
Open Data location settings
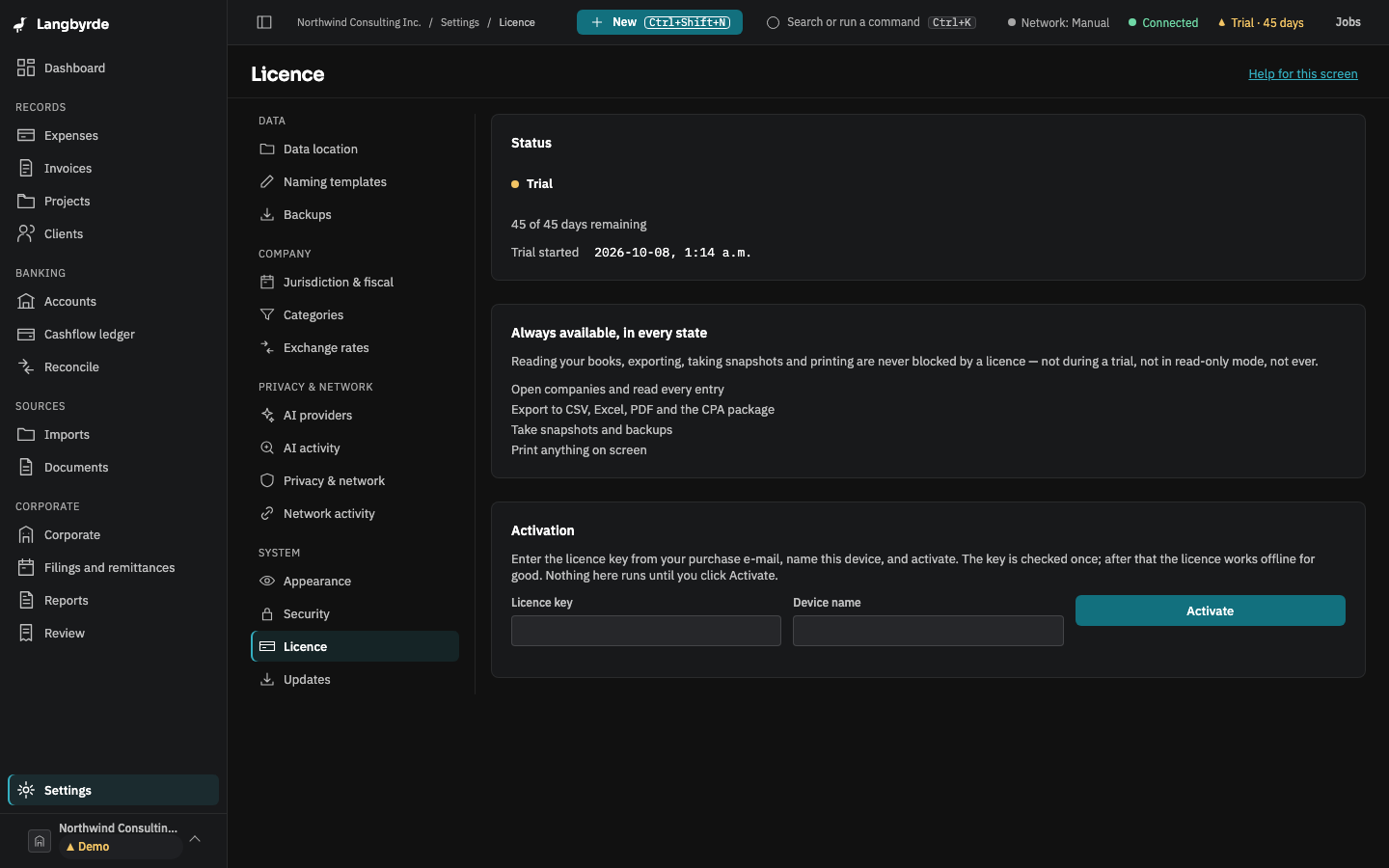(x=355, y=149)
